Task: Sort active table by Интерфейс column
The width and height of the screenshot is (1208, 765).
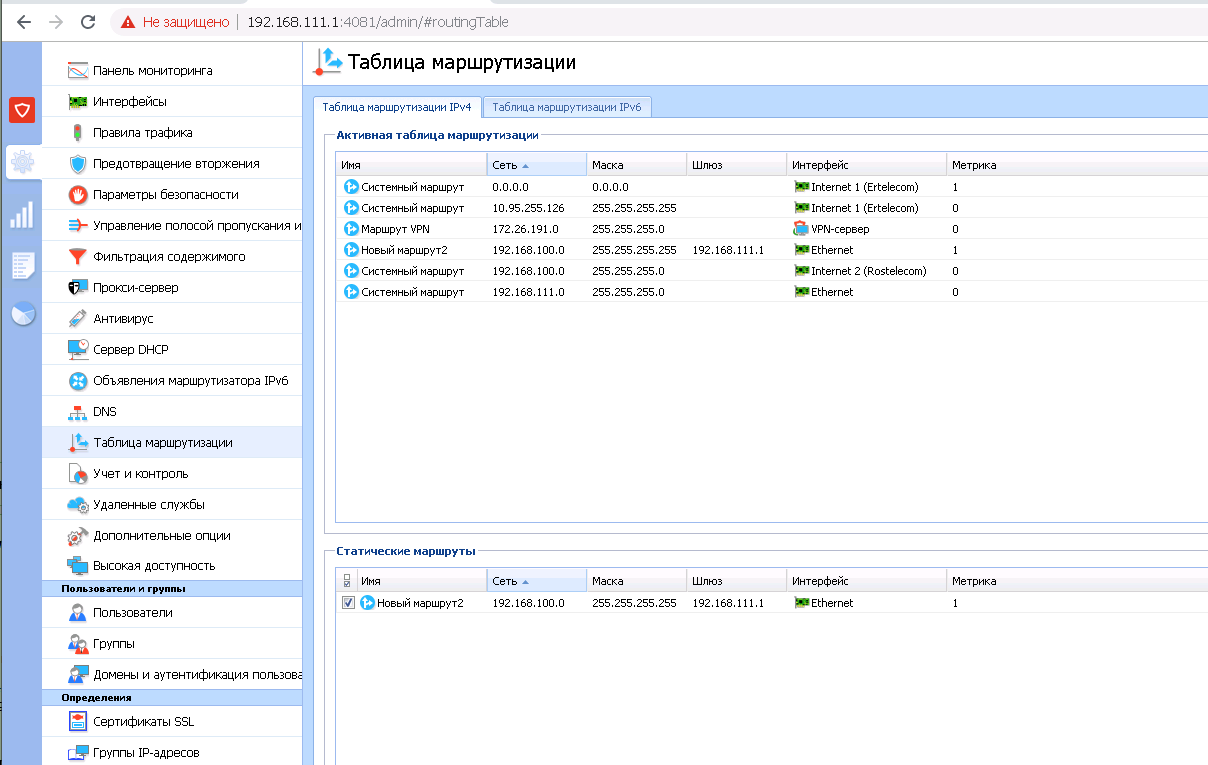Action: [x=867, y=165]
